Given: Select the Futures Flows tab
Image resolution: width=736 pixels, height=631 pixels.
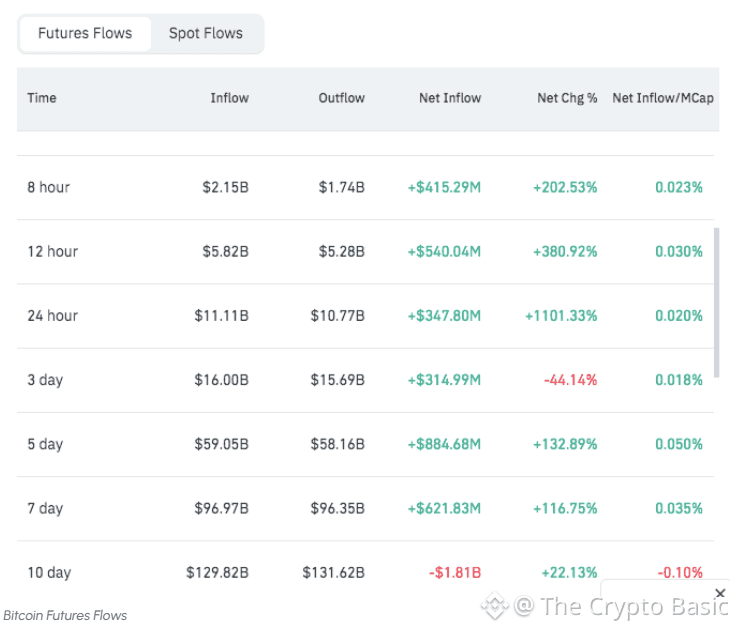Looking at the screenshot, I should click(85, 33).
